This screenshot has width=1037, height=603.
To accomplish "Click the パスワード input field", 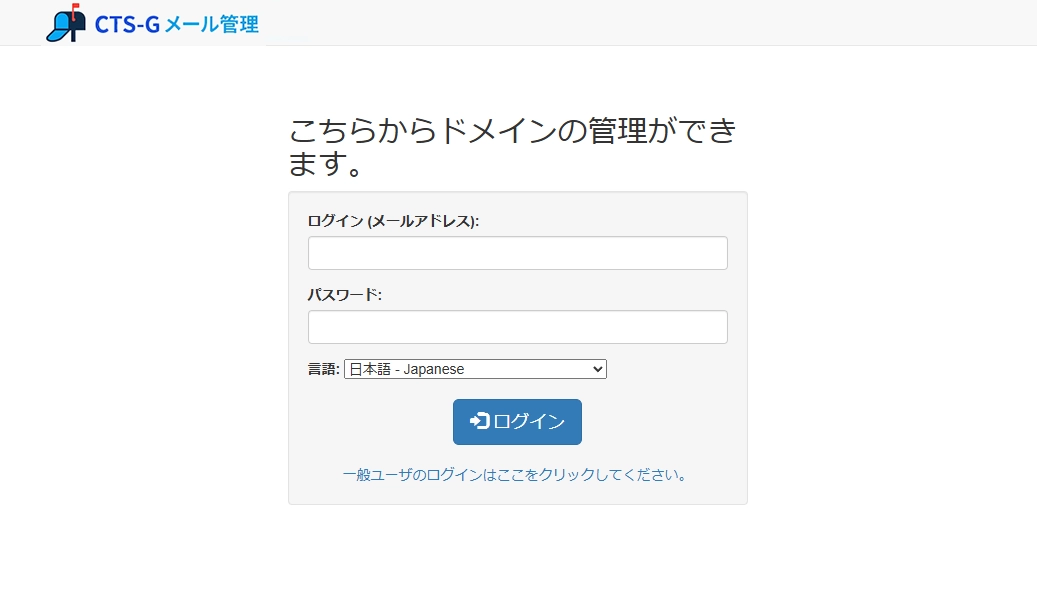I will [517, 326].
